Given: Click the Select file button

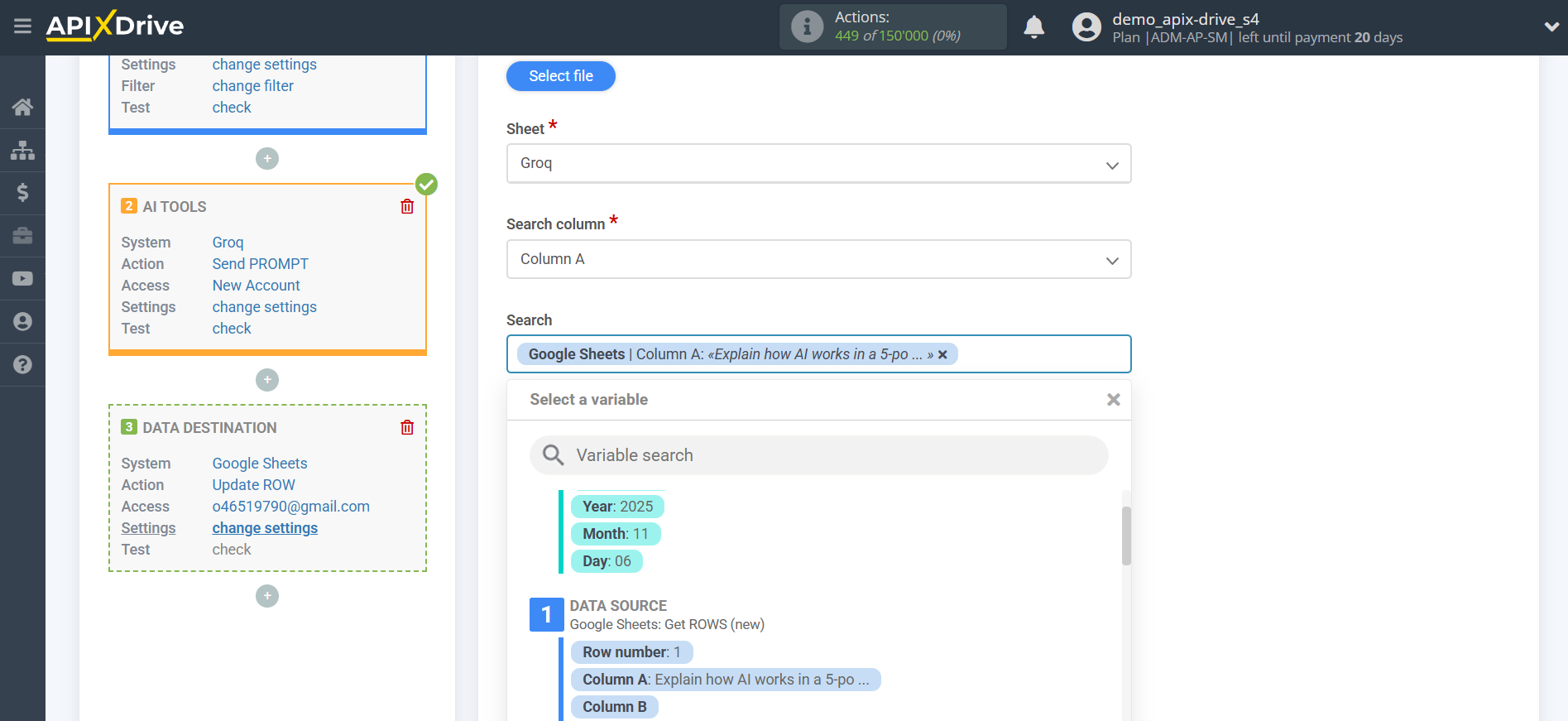Looking at the screenshot, I should pyautogui.click(x=561, y=76).
